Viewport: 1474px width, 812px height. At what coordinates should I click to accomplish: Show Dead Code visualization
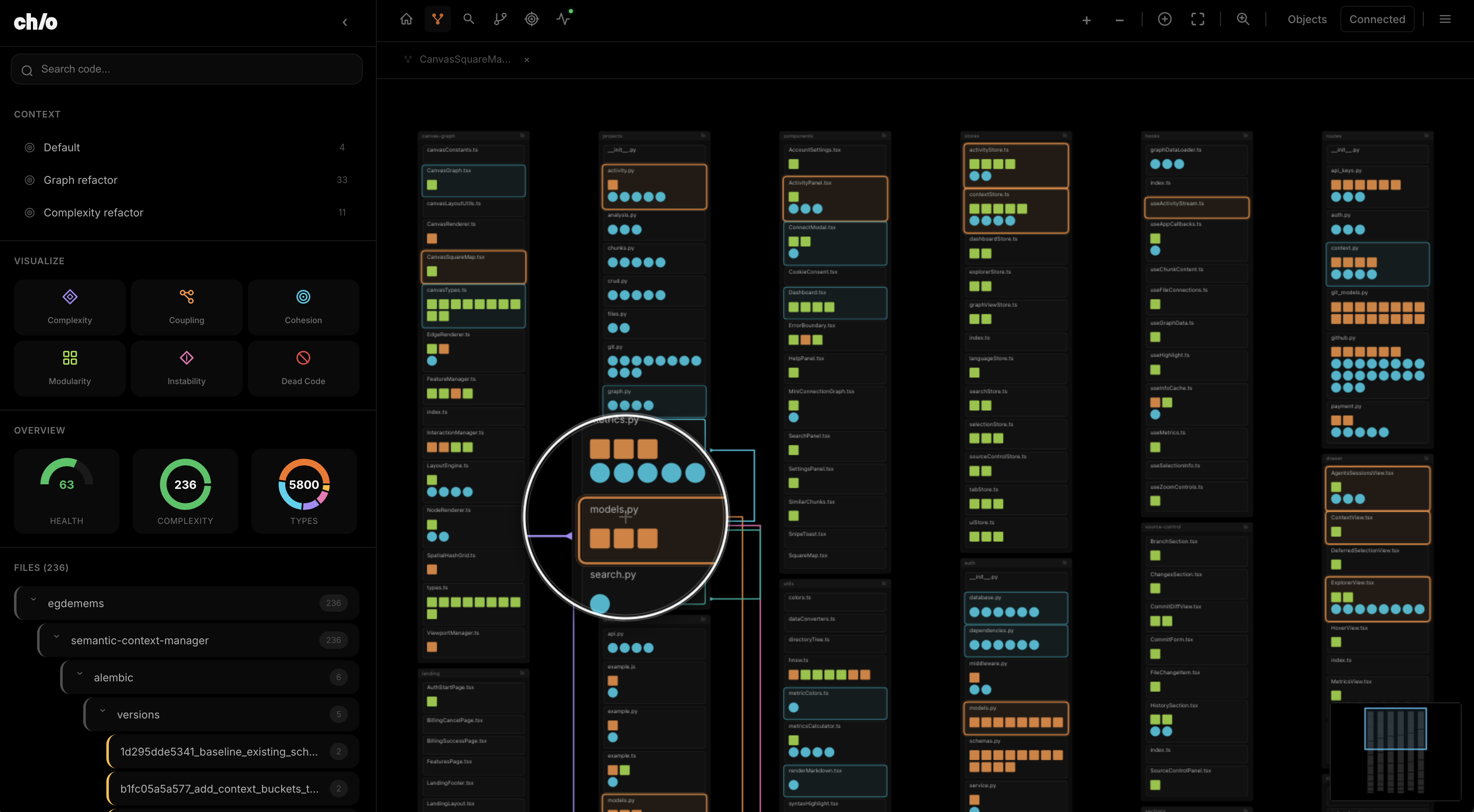pos(303,368)
